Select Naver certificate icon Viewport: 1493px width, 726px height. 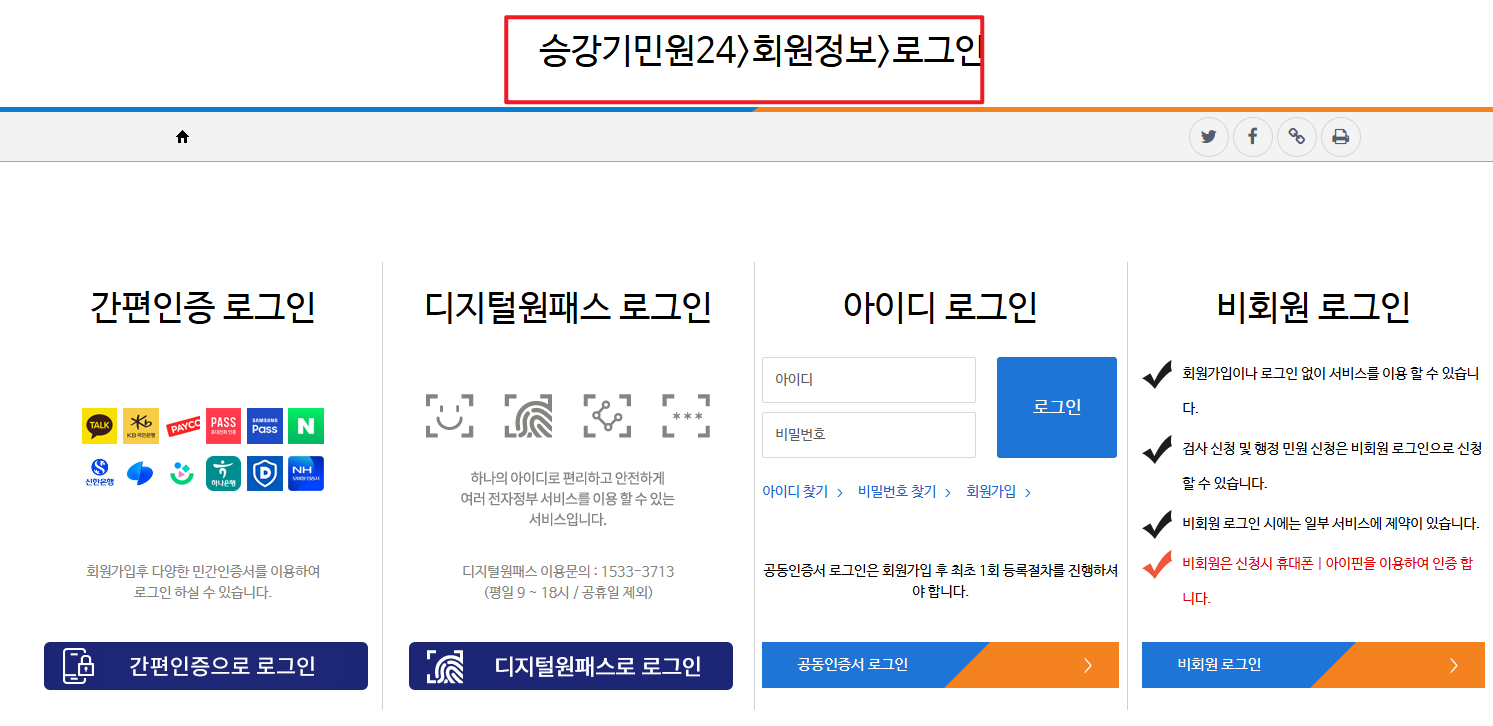pyautogui.click(x=306, y=426)
